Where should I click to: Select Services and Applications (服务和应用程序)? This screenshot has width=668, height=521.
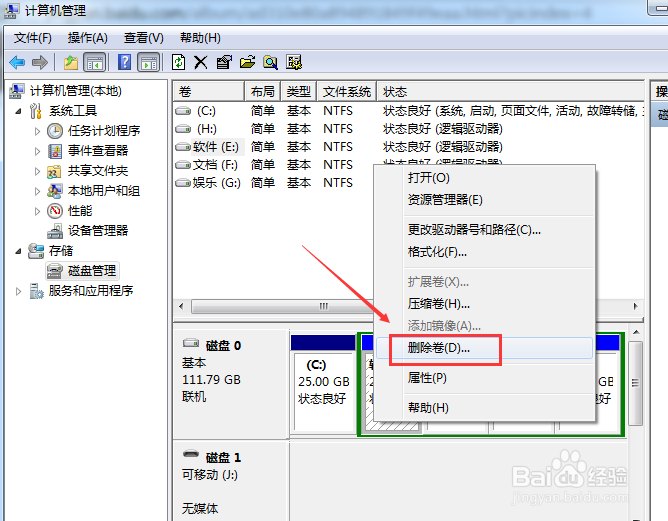tap(91, 291)
